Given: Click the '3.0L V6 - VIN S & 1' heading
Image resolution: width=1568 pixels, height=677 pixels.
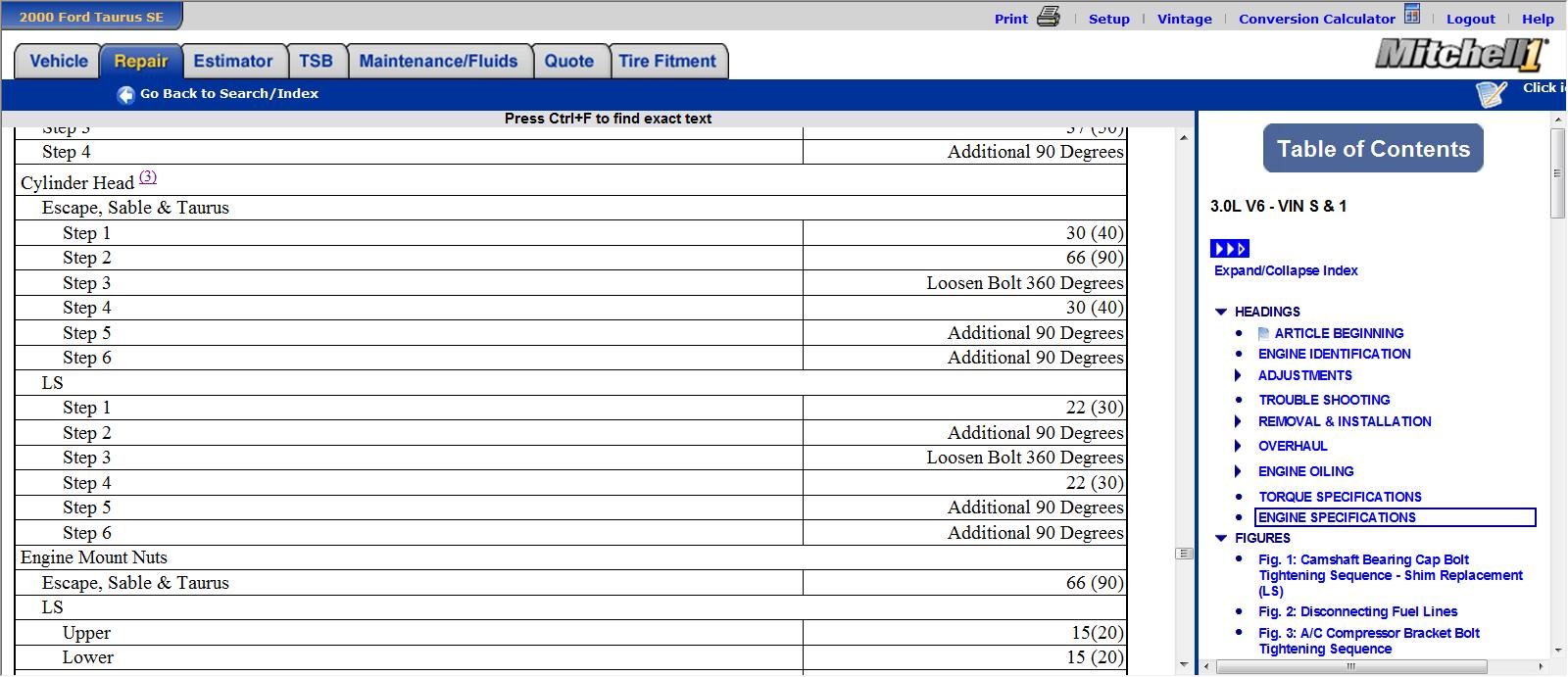Looking at the screenshot, I should point(1278,207).
